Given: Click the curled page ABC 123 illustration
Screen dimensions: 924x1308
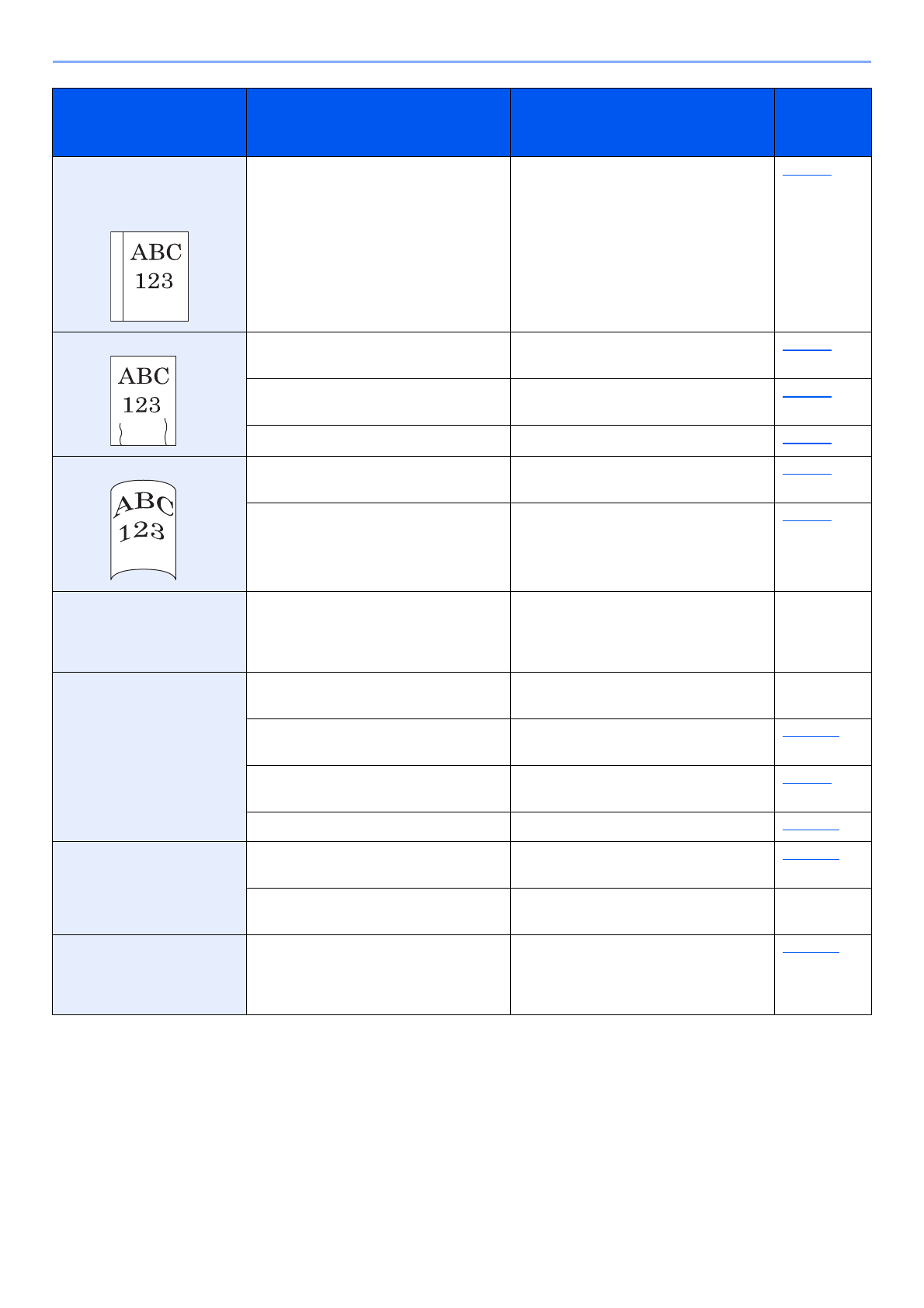Looking at the screenshot, I should (143, 530).
